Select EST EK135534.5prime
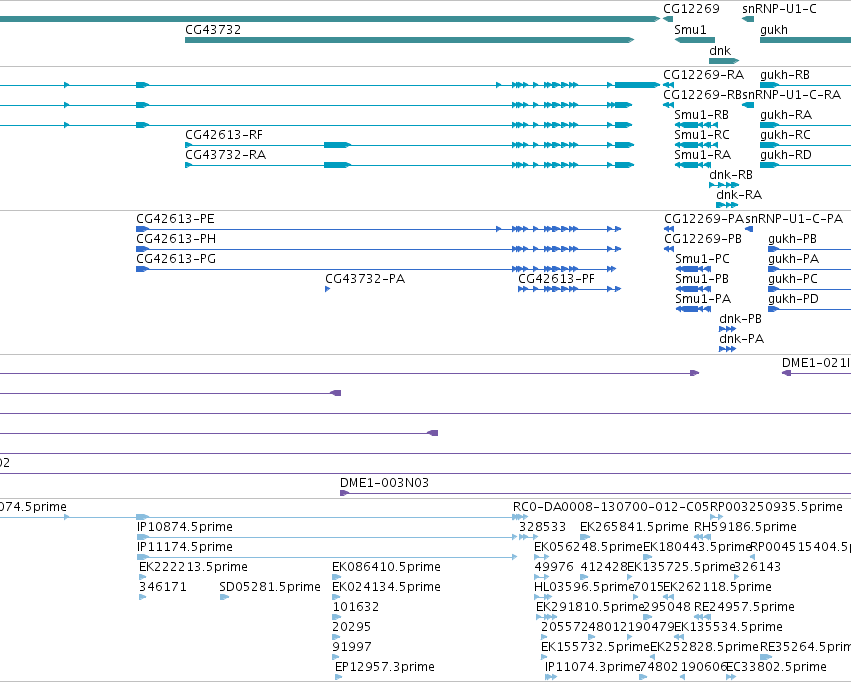 [728, 628]
